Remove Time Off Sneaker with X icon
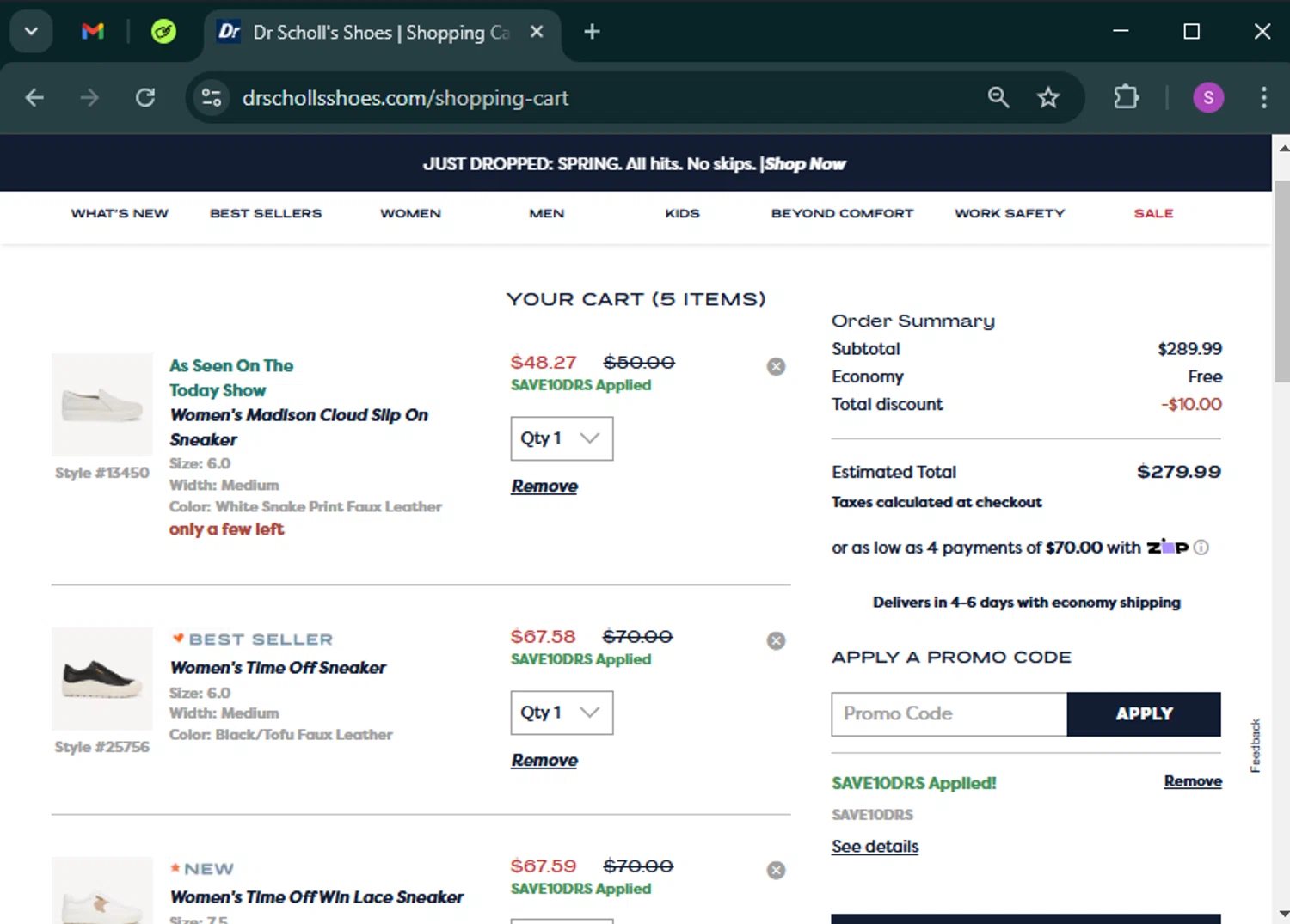The width and height of the screenshot is (1290, 924). point(776,641)
